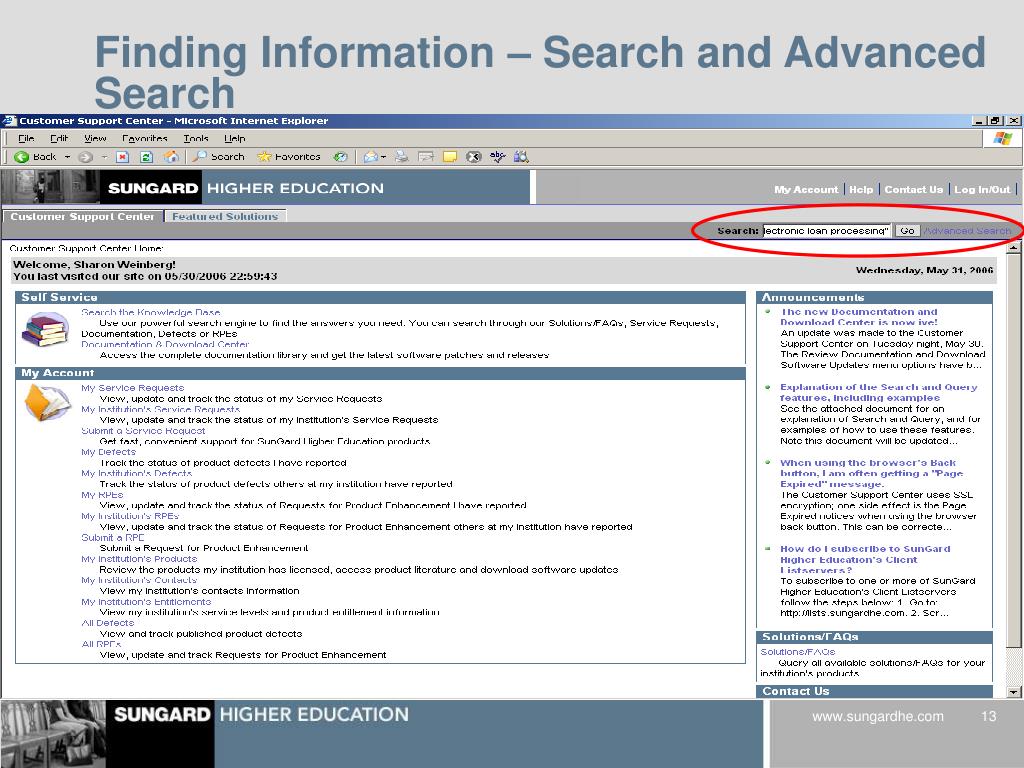Open Documentation & Download Center link
The height and width of the screenshot is (768, 1024).
165,344
